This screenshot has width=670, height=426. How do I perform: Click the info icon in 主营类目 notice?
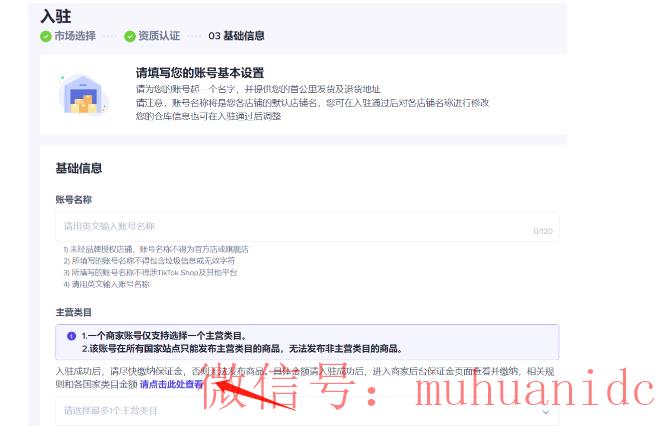71,336
